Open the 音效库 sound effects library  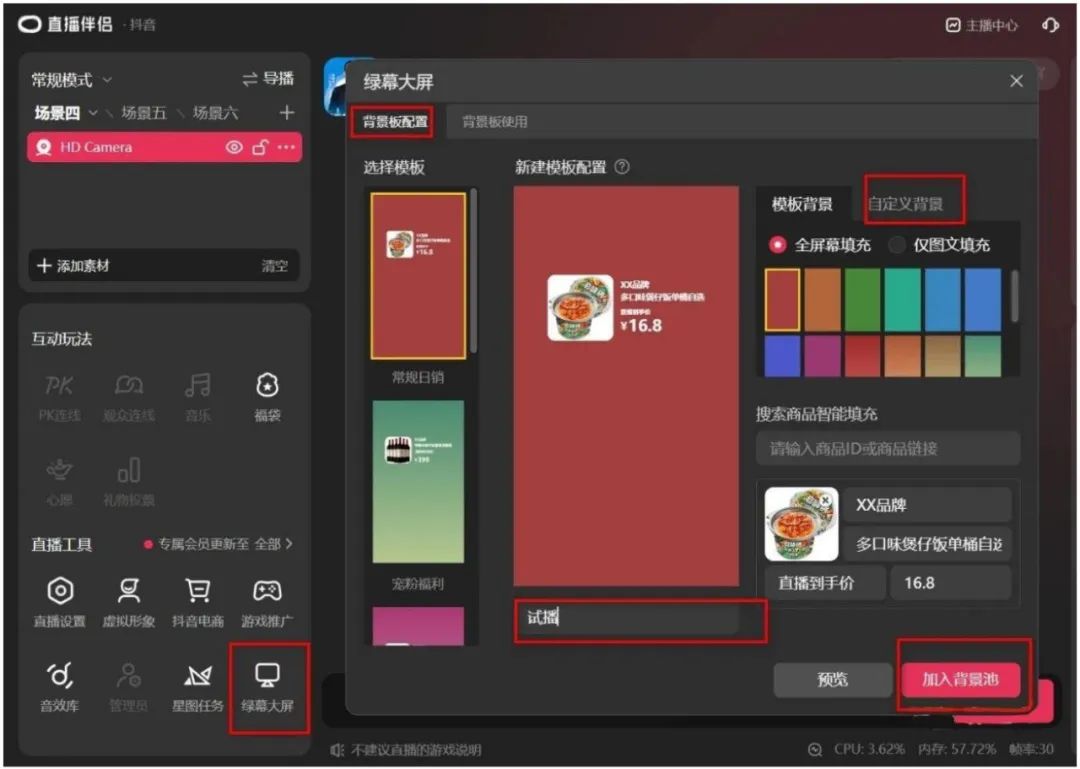(60, 690)
